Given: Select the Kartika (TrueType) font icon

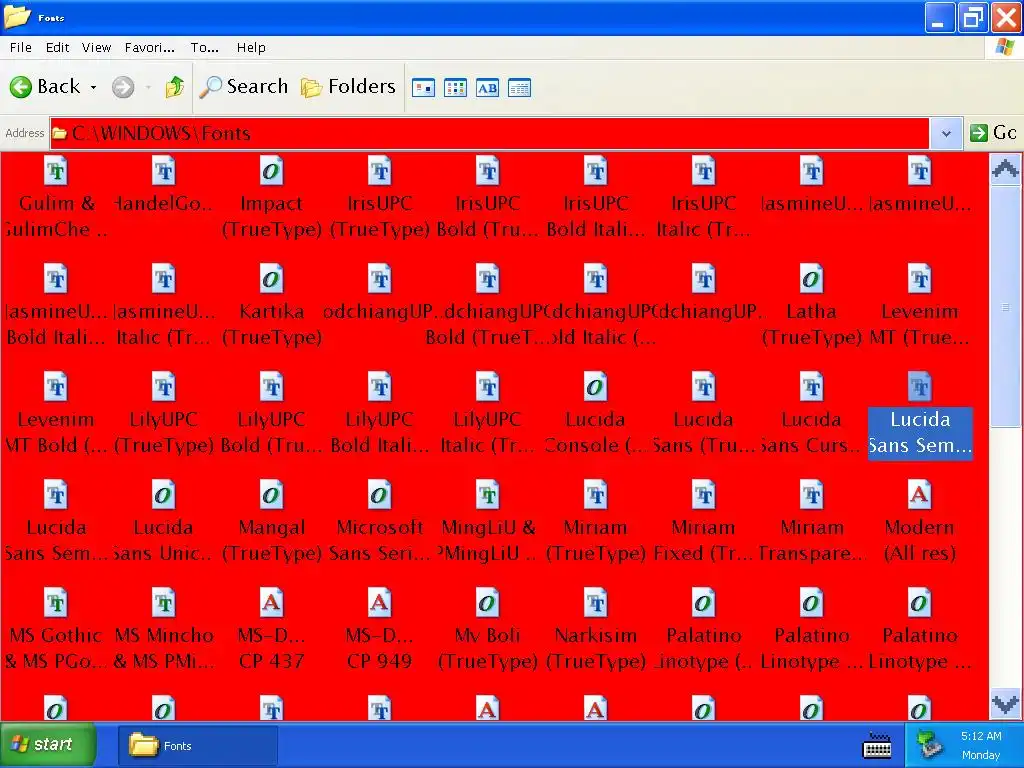Looking at the screenshot, I should [x=271, y=280].
